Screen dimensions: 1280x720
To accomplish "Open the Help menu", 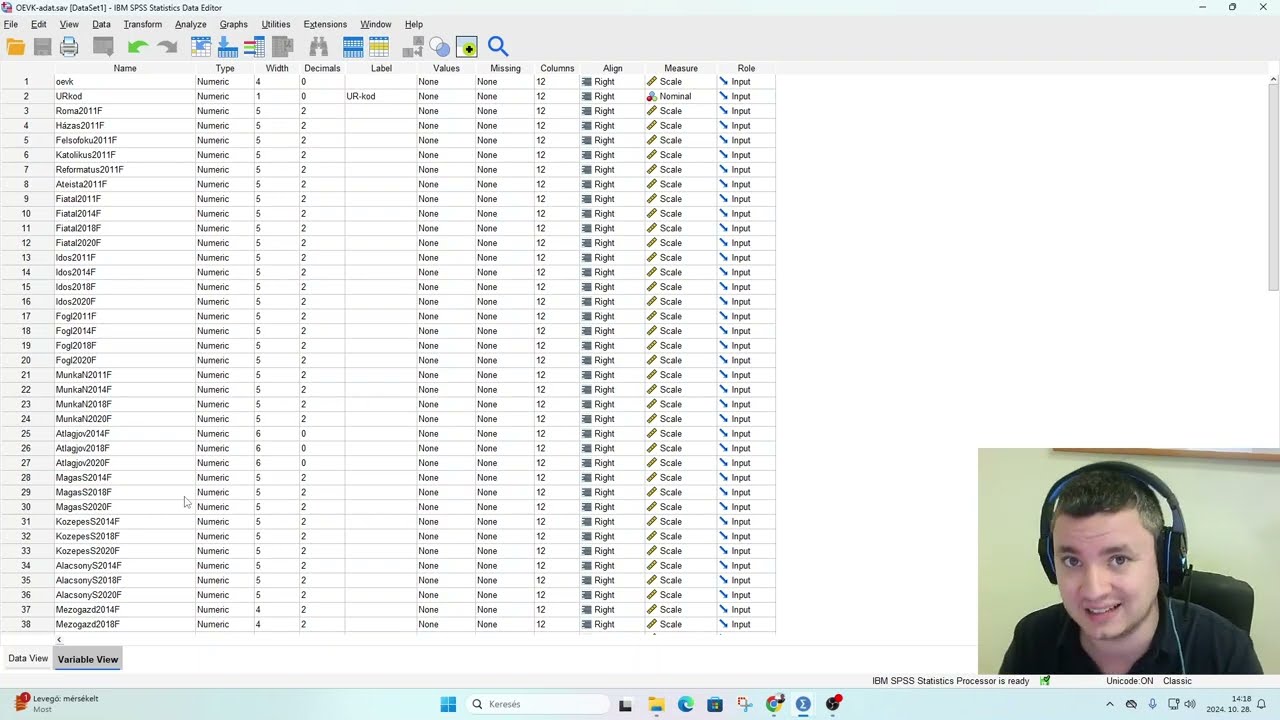I will tap(413, 24).
